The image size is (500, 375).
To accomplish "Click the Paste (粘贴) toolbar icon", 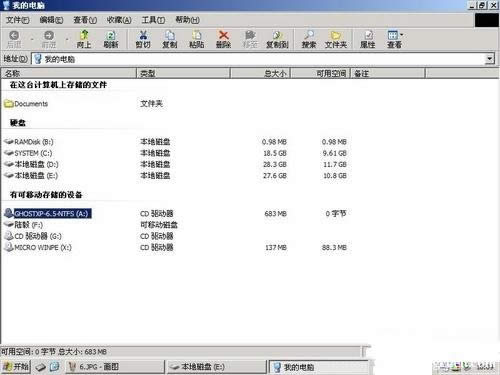I will (196, 39).
